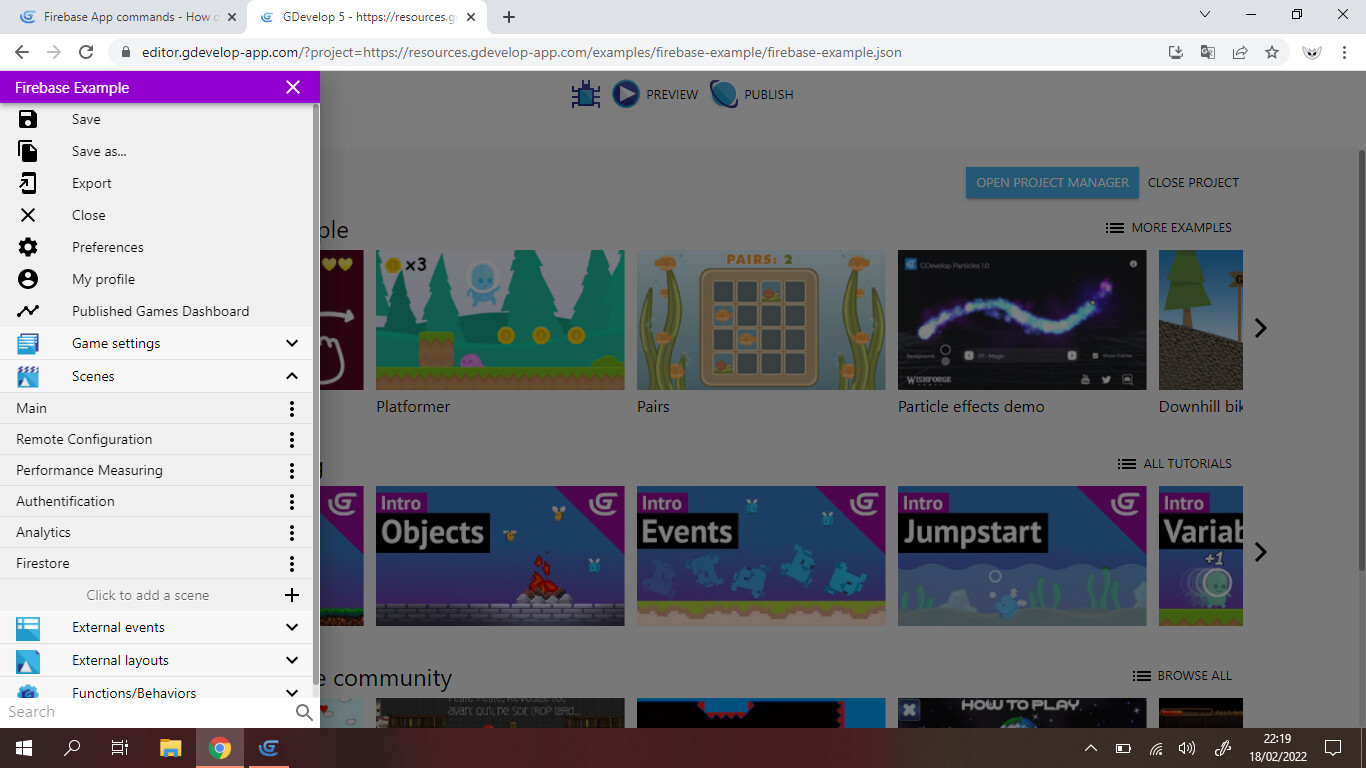Open options menu for Main scene
The height and width of the screenshot is (768, 1366).
(292, 408)
